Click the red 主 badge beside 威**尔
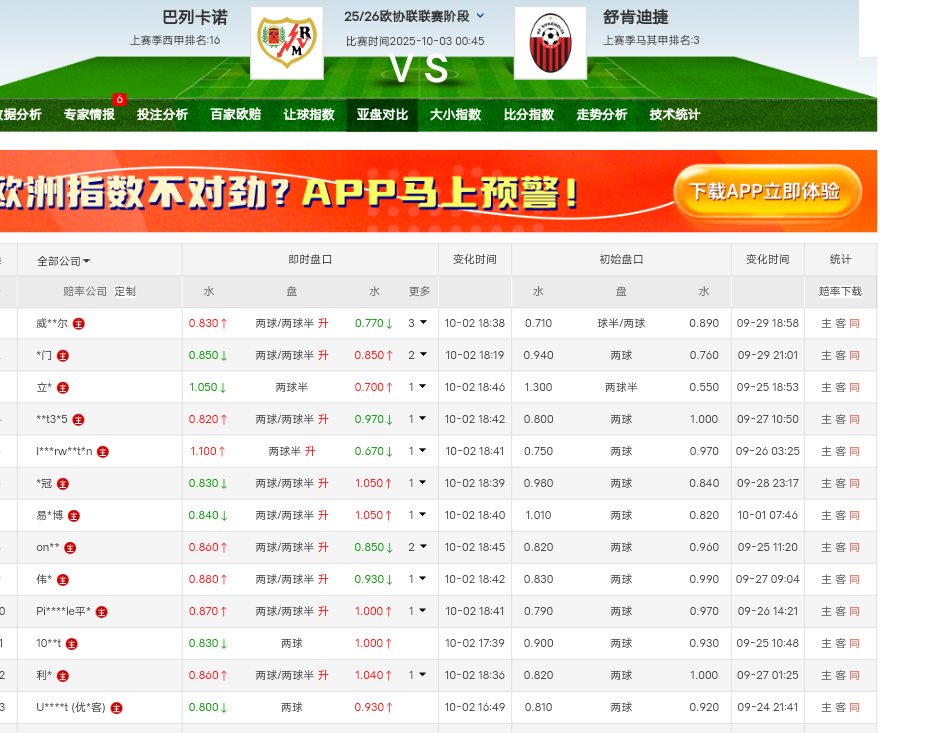Viewport: 925px width, 733px height. click(x=79, y=324)
